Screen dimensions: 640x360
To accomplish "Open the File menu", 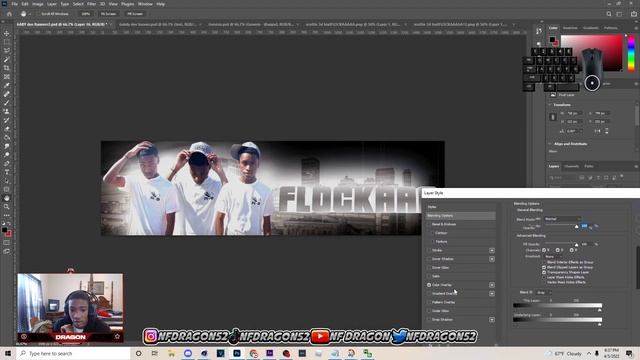I will tap(14, 4).
